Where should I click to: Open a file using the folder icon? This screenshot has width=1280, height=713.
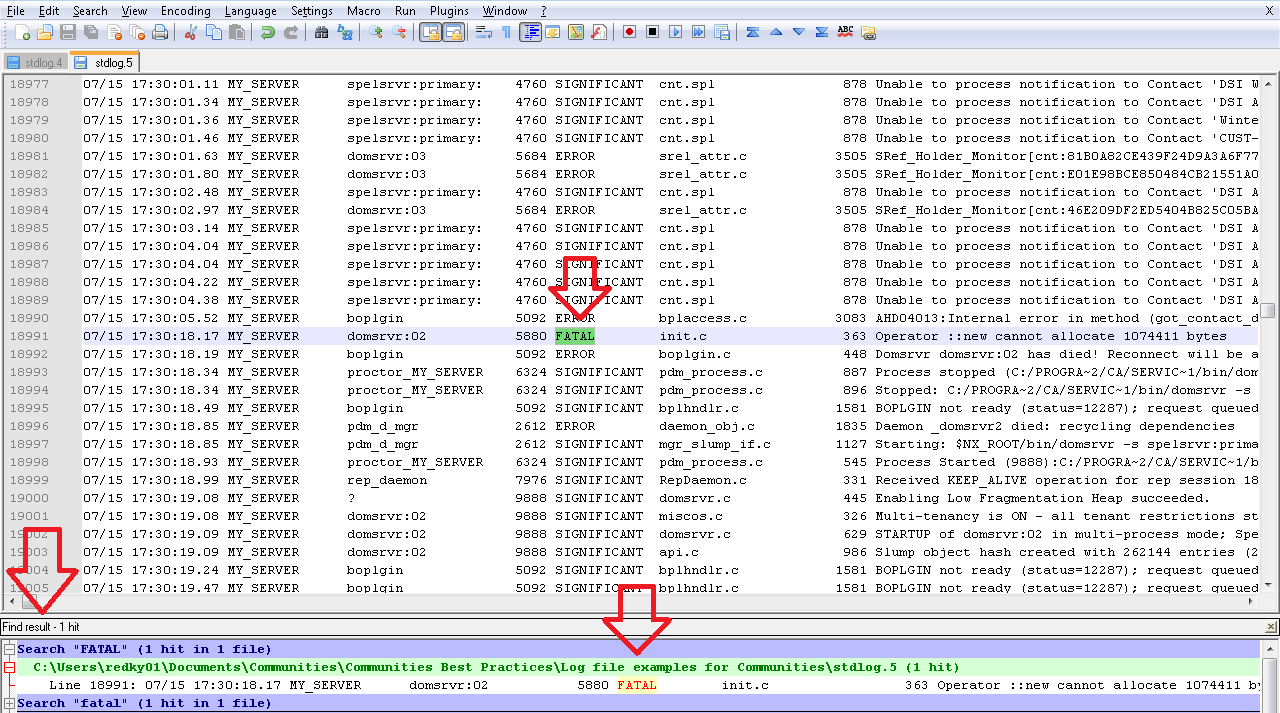coord(44,32)
